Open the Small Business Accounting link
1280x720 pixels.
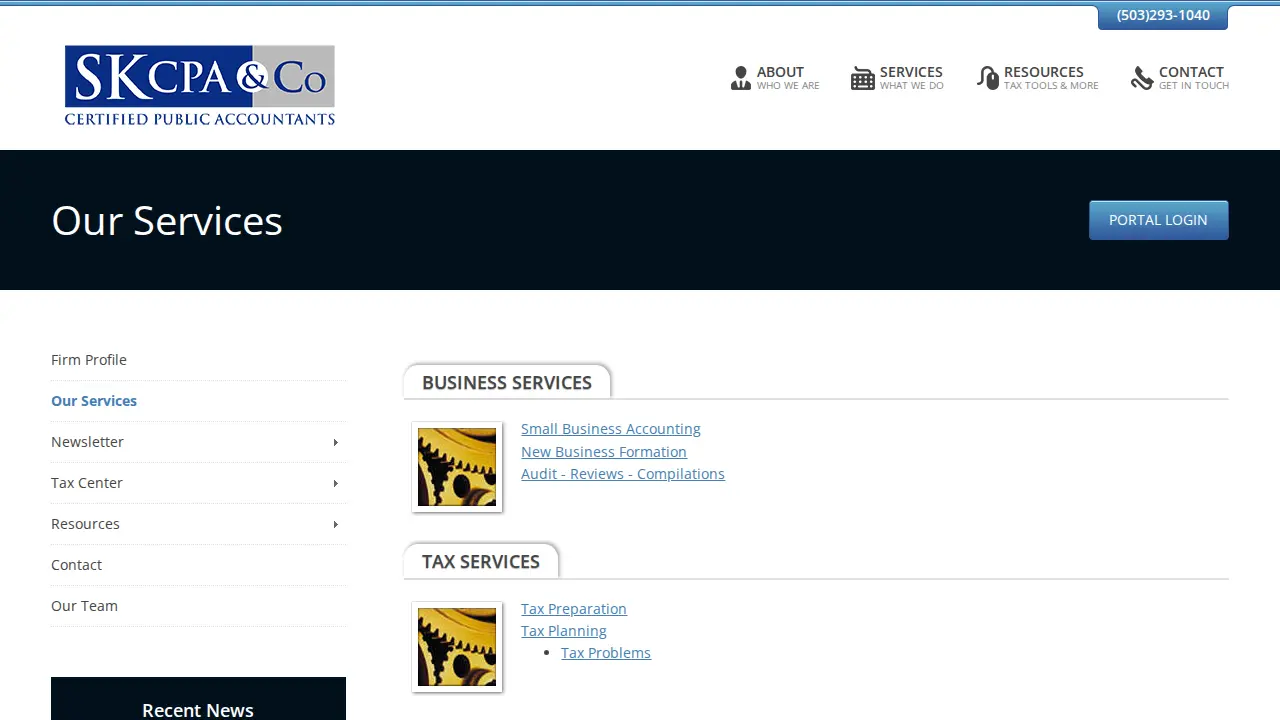611,429
